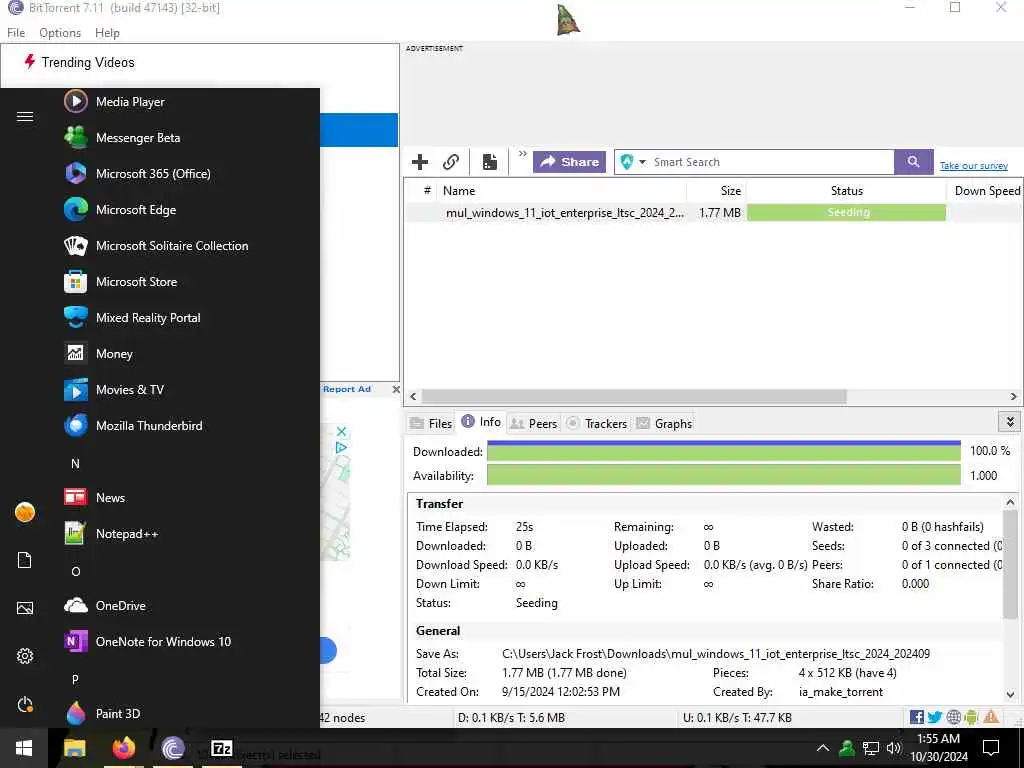The height and width of the screenshot is (768, 1024).
Task: Click the Availability bar
Action: 724,475
